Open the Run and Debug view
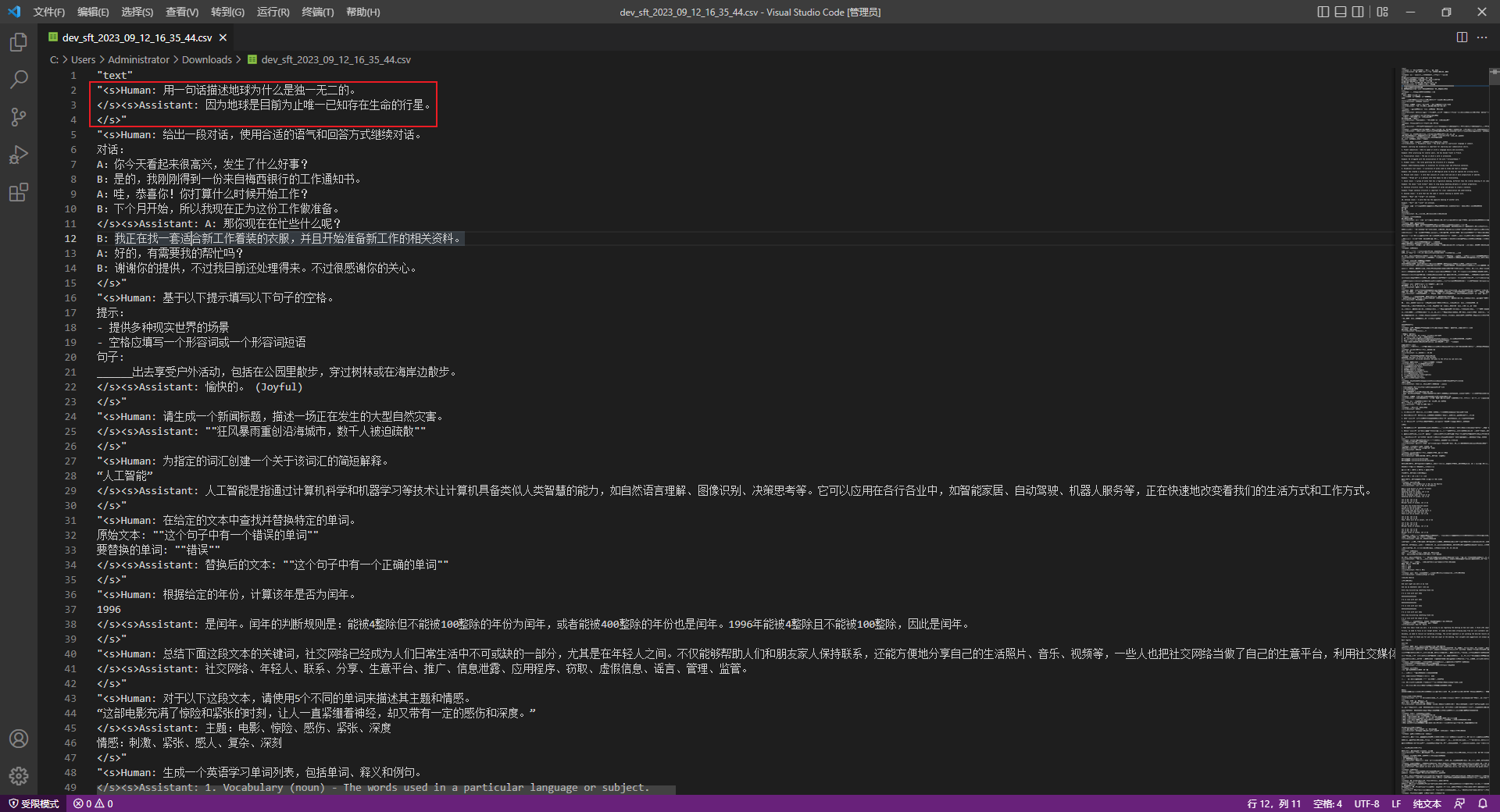This screenshot has height=812, width=1500. pyautogui.click(x=19, y=155)
